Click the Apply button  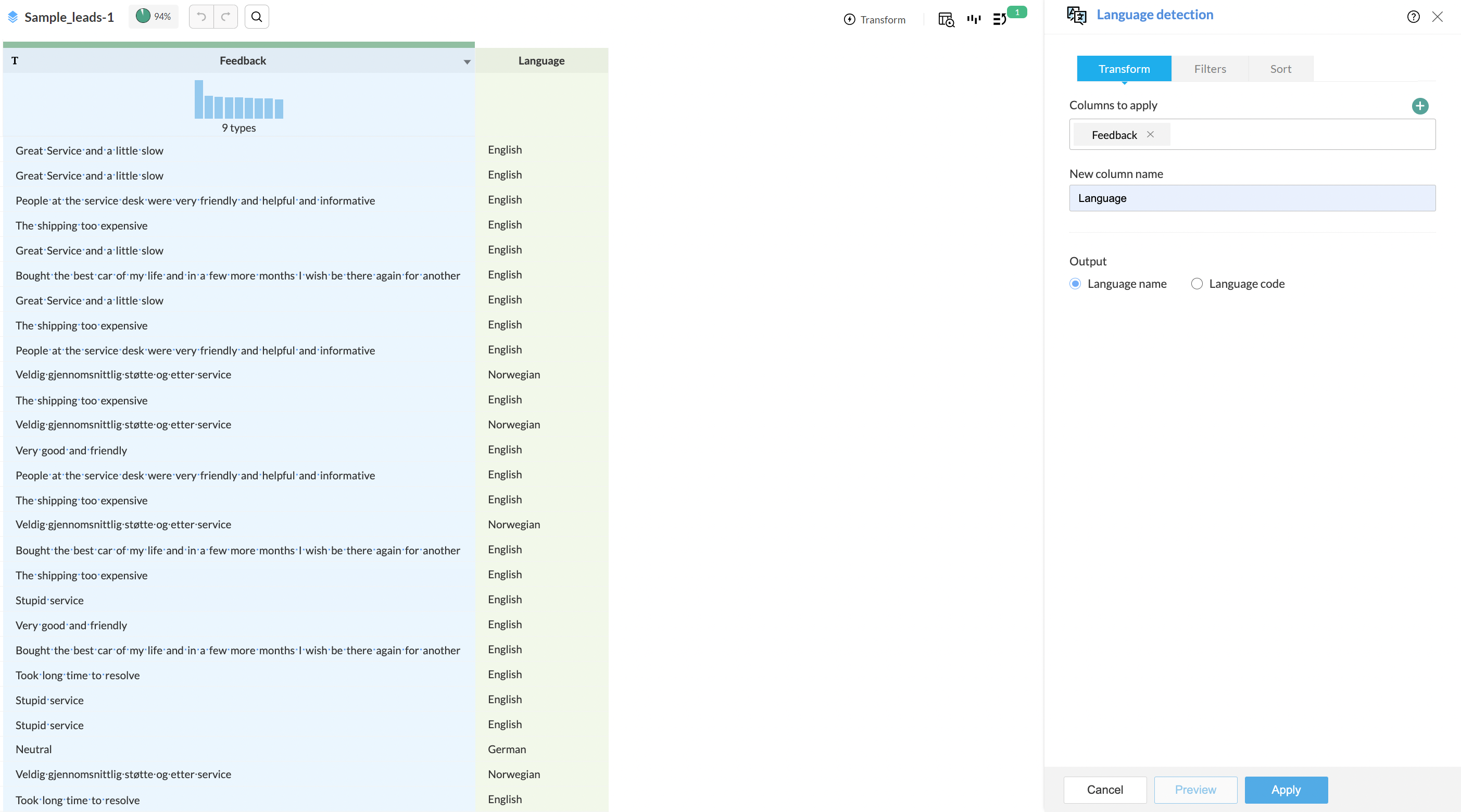(1286, 789)
